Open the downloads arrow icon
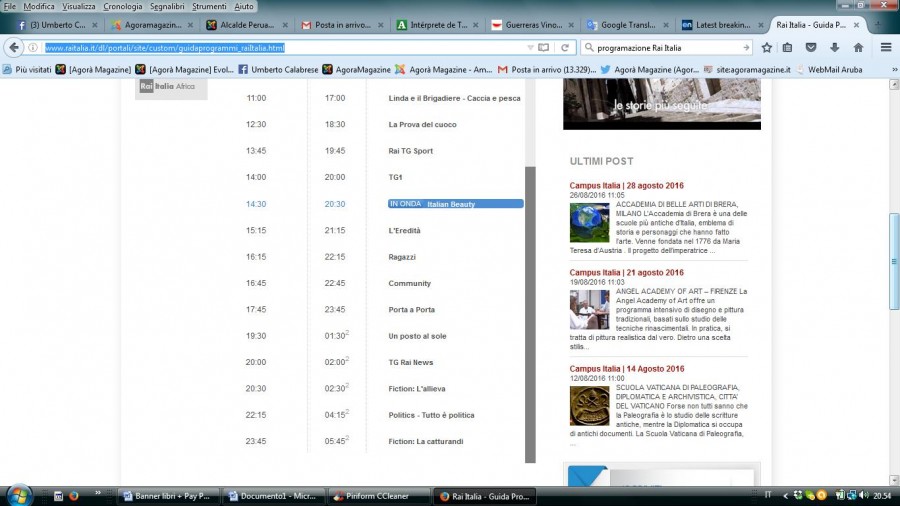This screenshot has height=506, width=900. (x=835, y=48)
